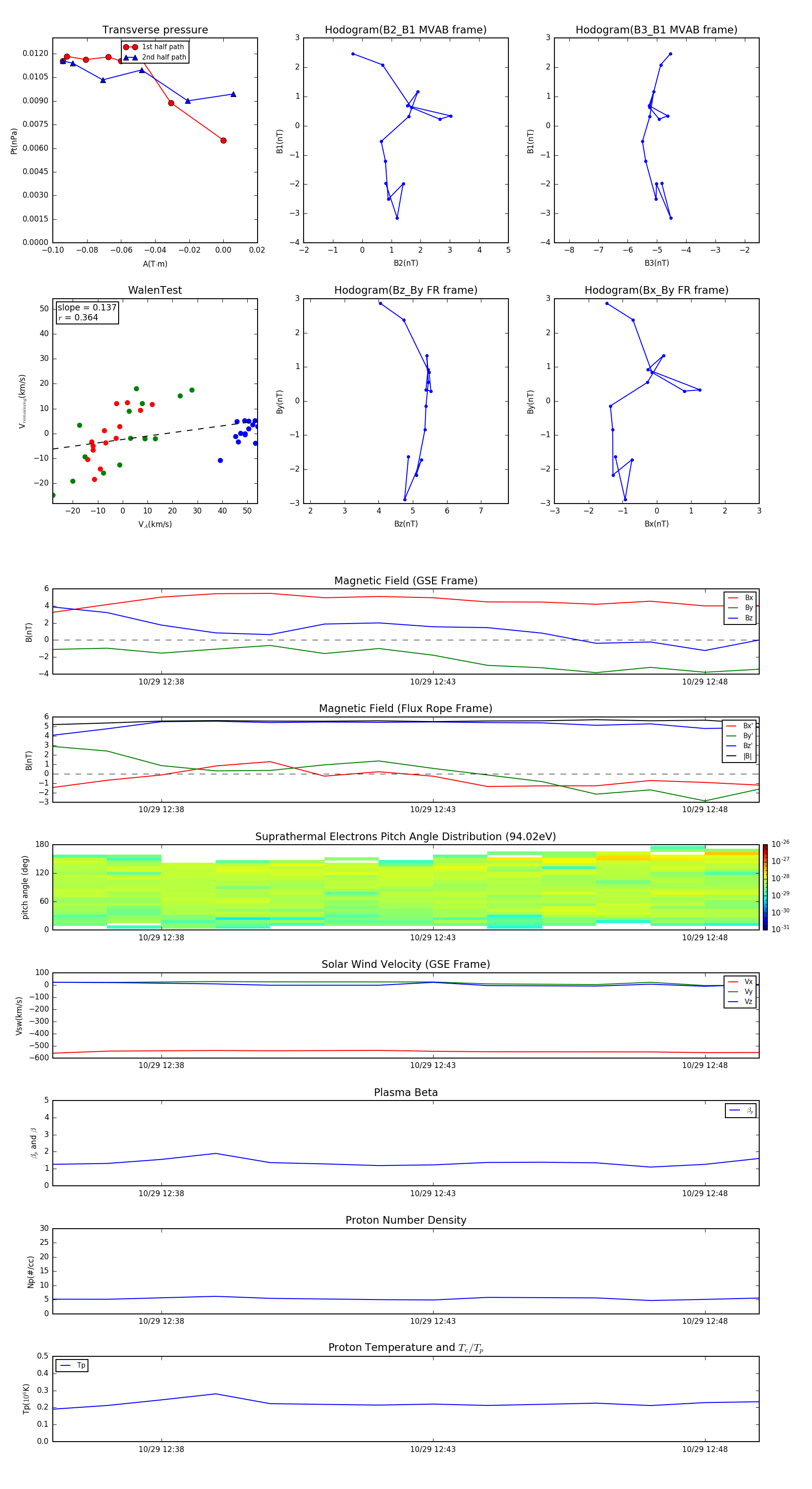Image resolution: width=812 pixels, height=1489 pixels.
Task: Click the "0.0120" tick on Transverse pressure axis
Action: 35,53
